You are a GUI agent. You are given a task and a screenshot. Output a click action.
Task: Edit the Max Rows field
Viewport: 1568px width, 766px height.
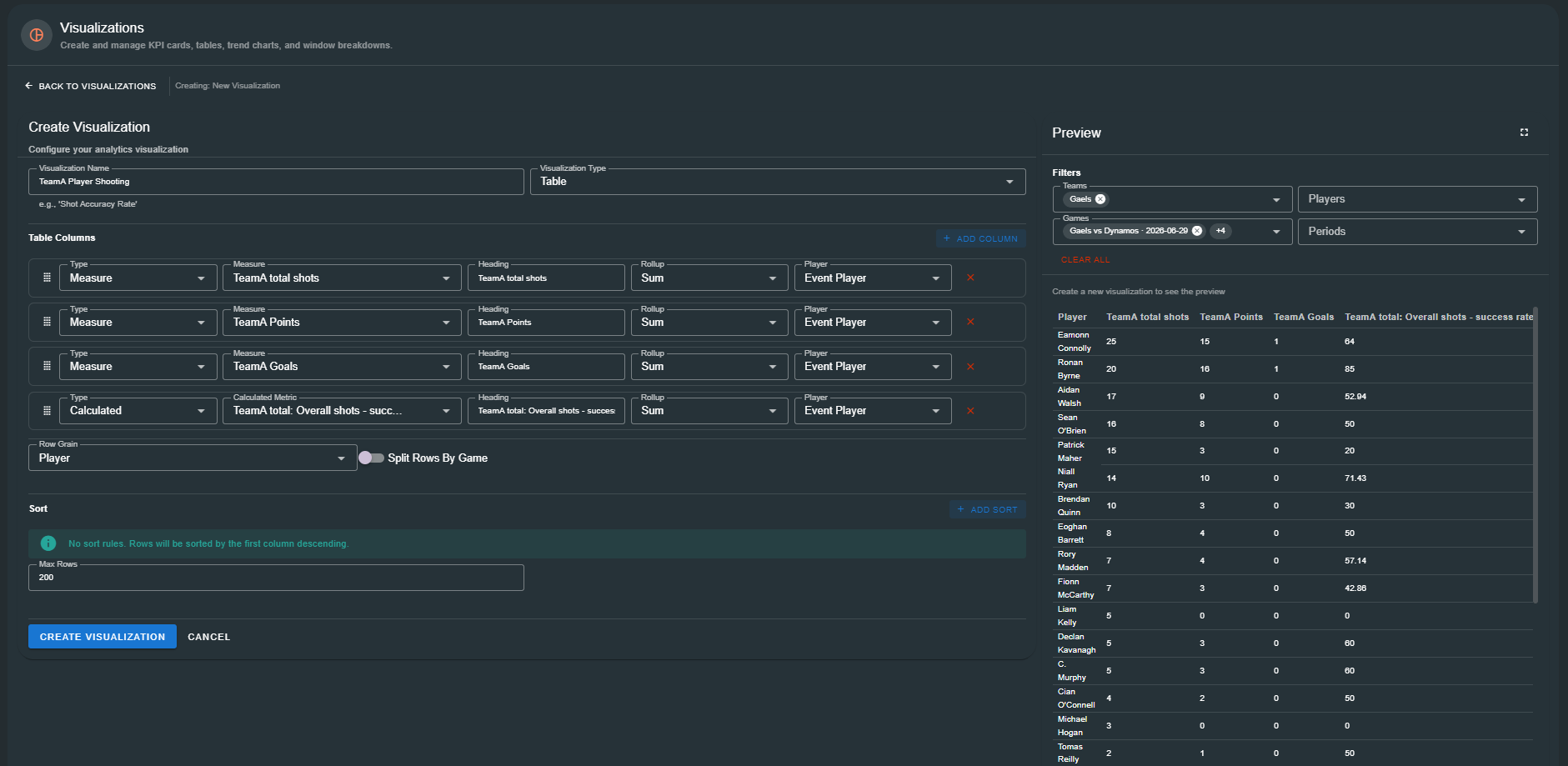[x=276, y=578]
